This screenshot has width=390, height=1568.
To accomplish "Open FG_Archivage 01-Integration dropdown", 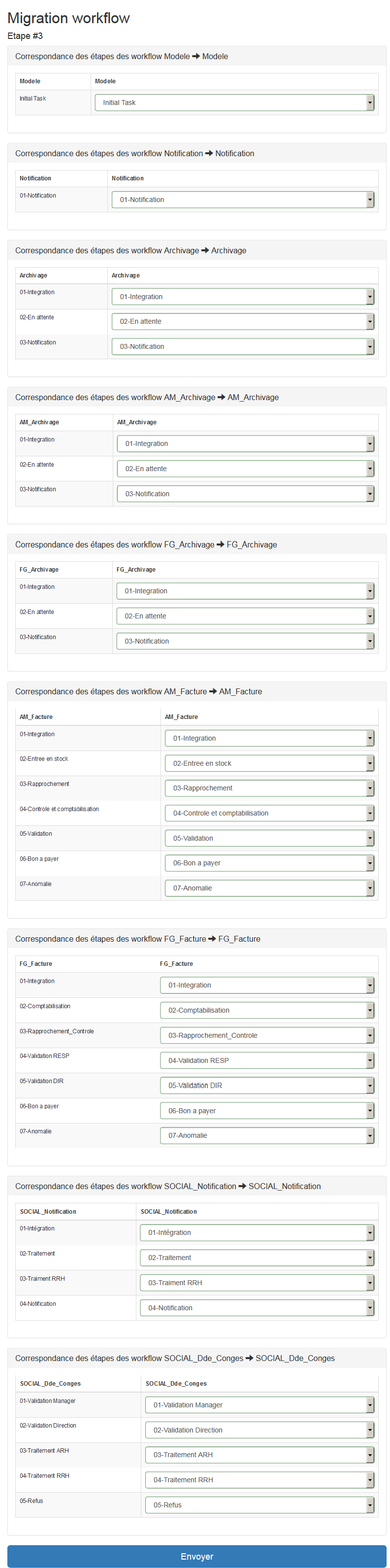I will [x=245, y=591].
